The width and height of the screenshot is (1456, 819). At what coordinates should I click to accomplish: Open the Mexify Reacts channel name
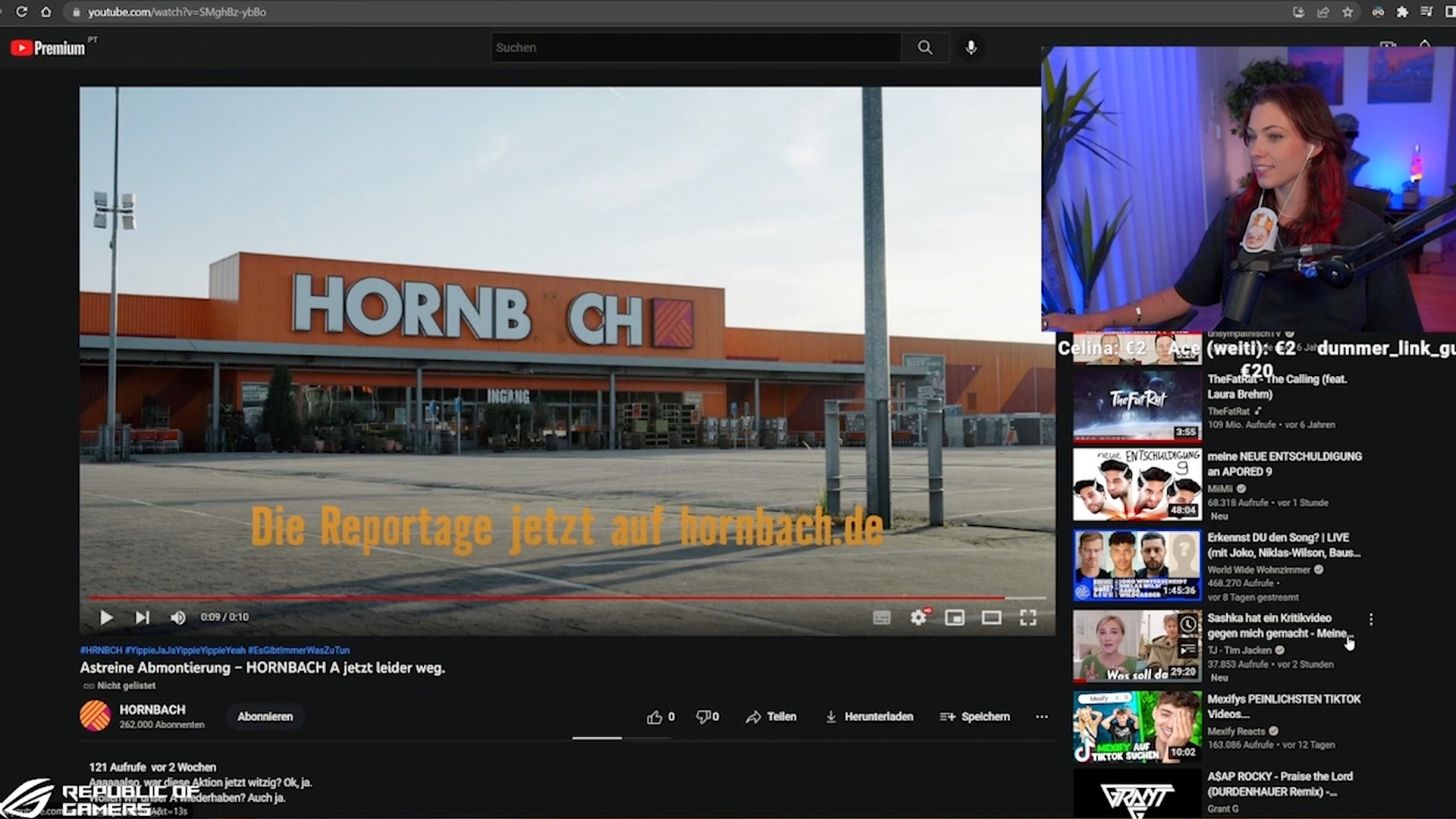[1236, 731]
